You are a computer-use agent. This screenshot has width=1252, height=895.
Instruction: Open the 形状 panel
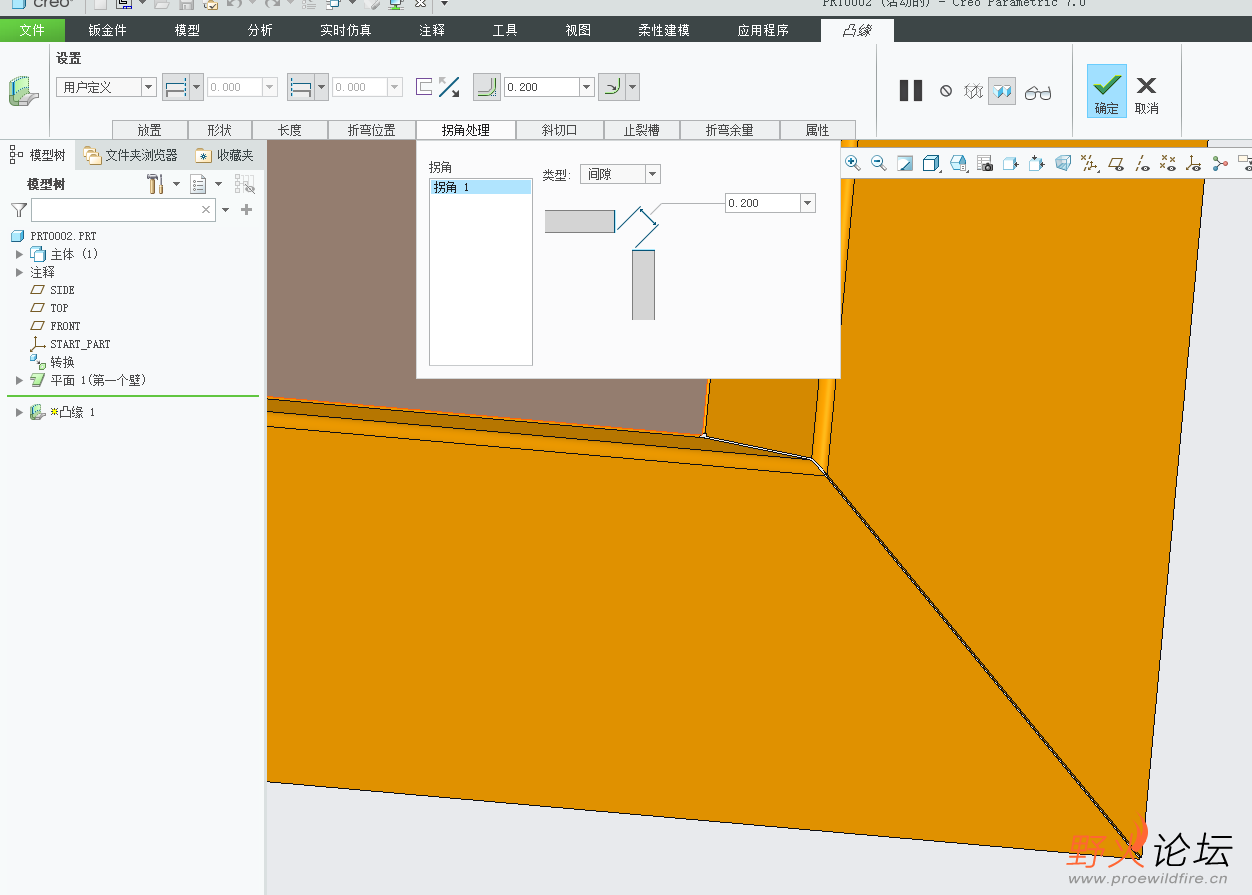point(219,130)
